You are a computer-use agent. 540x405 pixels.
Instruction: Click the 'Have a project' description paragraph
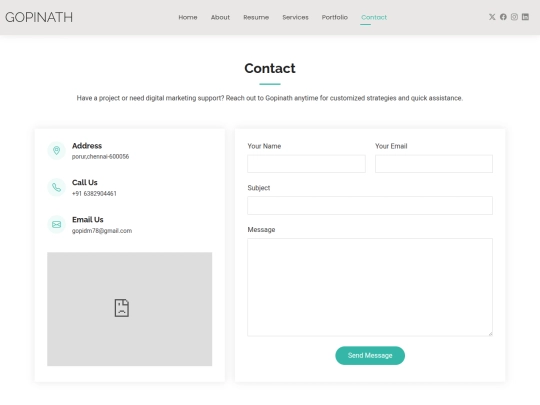(270, 98)
